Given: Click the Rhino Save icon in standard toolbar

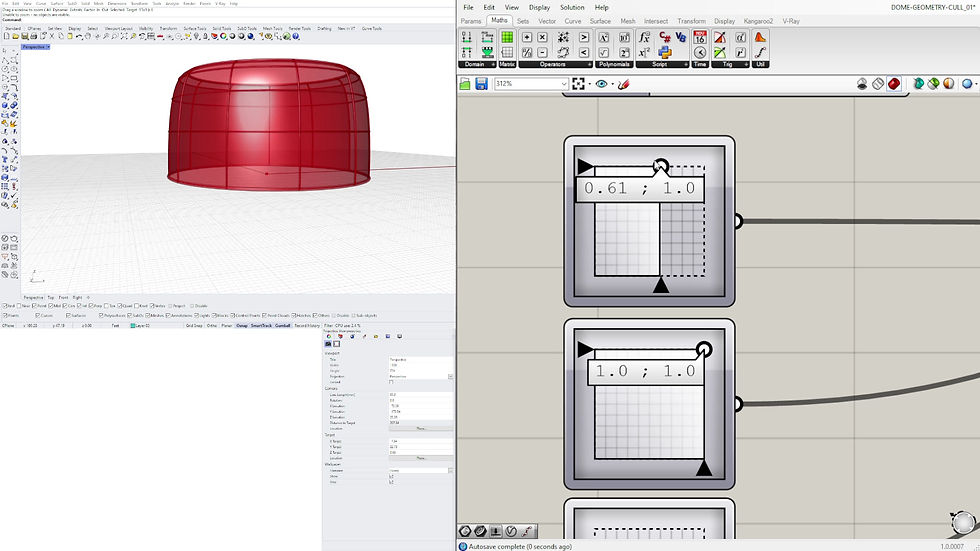Looking at the screenshot, I should pos(25,36).
